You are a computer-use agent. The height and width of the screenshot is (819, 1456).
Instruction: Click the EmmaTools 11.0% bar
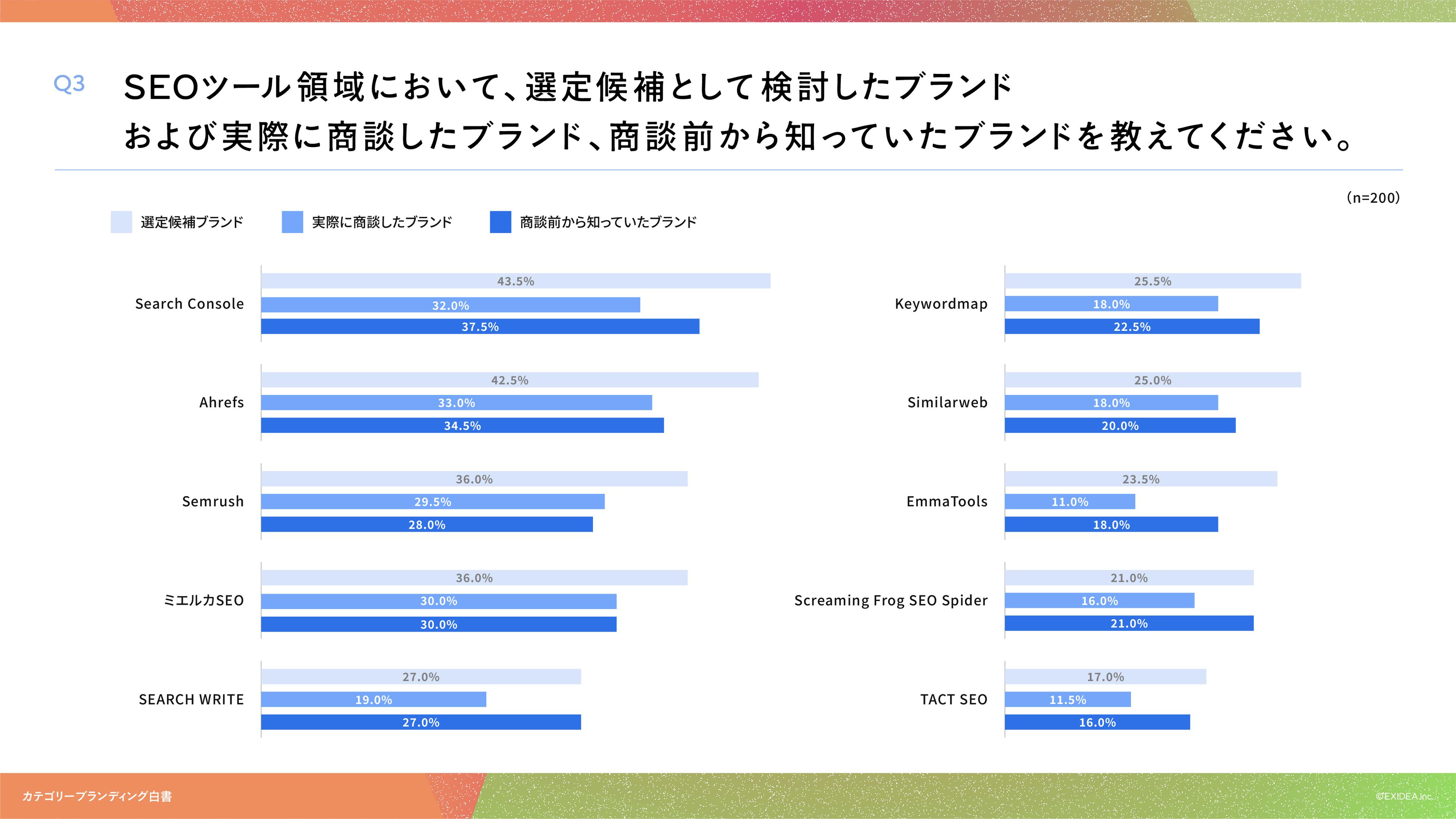click(1069, 501)
